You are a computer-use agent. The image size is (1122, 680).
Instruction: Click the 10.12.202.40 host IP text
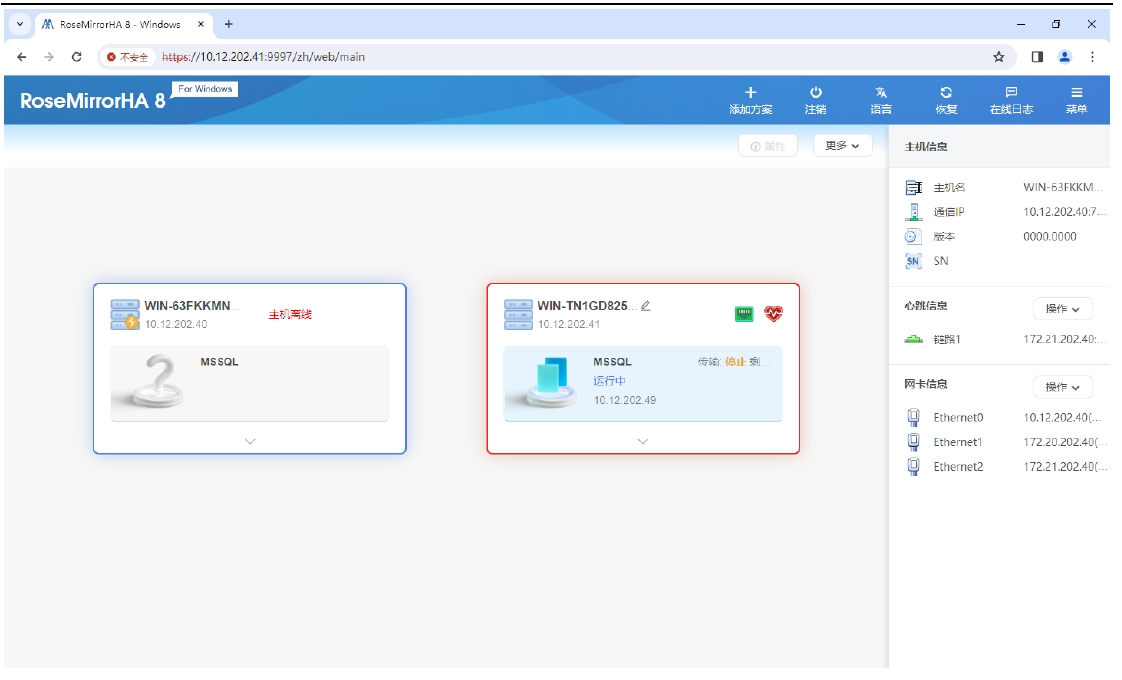click(x=176, y=324)
